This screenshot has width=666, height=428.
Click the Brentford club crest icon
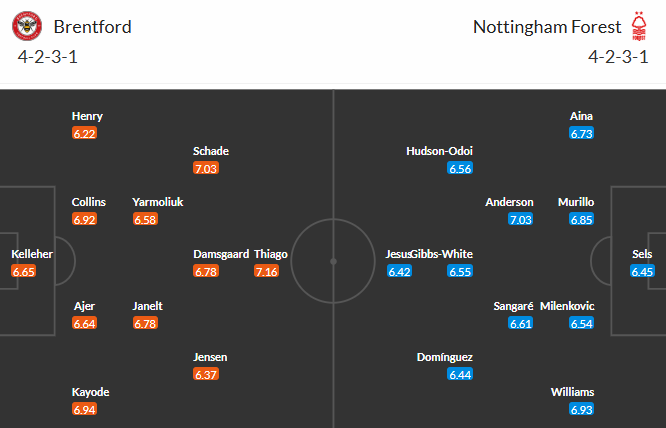[x=34, y=25]
